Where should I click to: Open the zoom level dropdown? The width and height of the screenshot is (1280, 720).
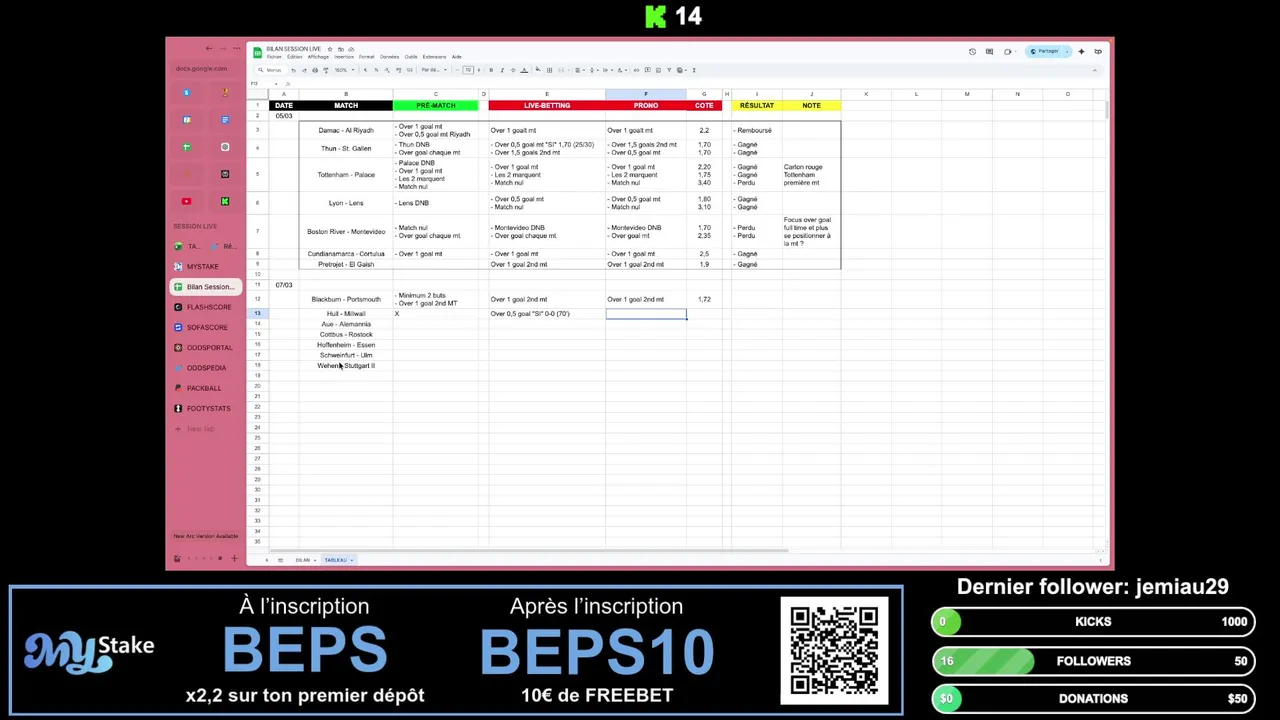[344, 70]
